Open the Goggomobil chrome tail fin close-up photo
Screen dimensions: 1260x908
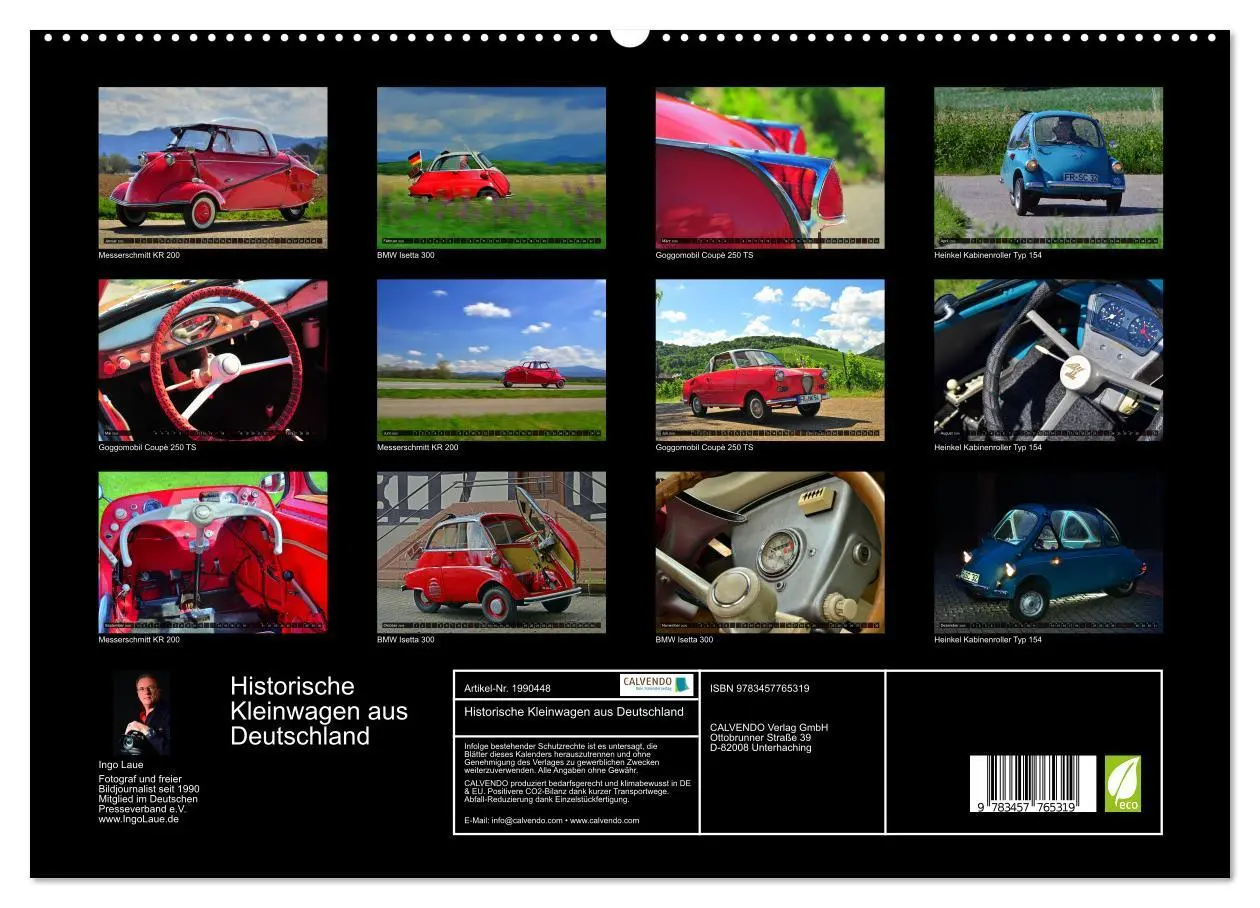(770, 167)
